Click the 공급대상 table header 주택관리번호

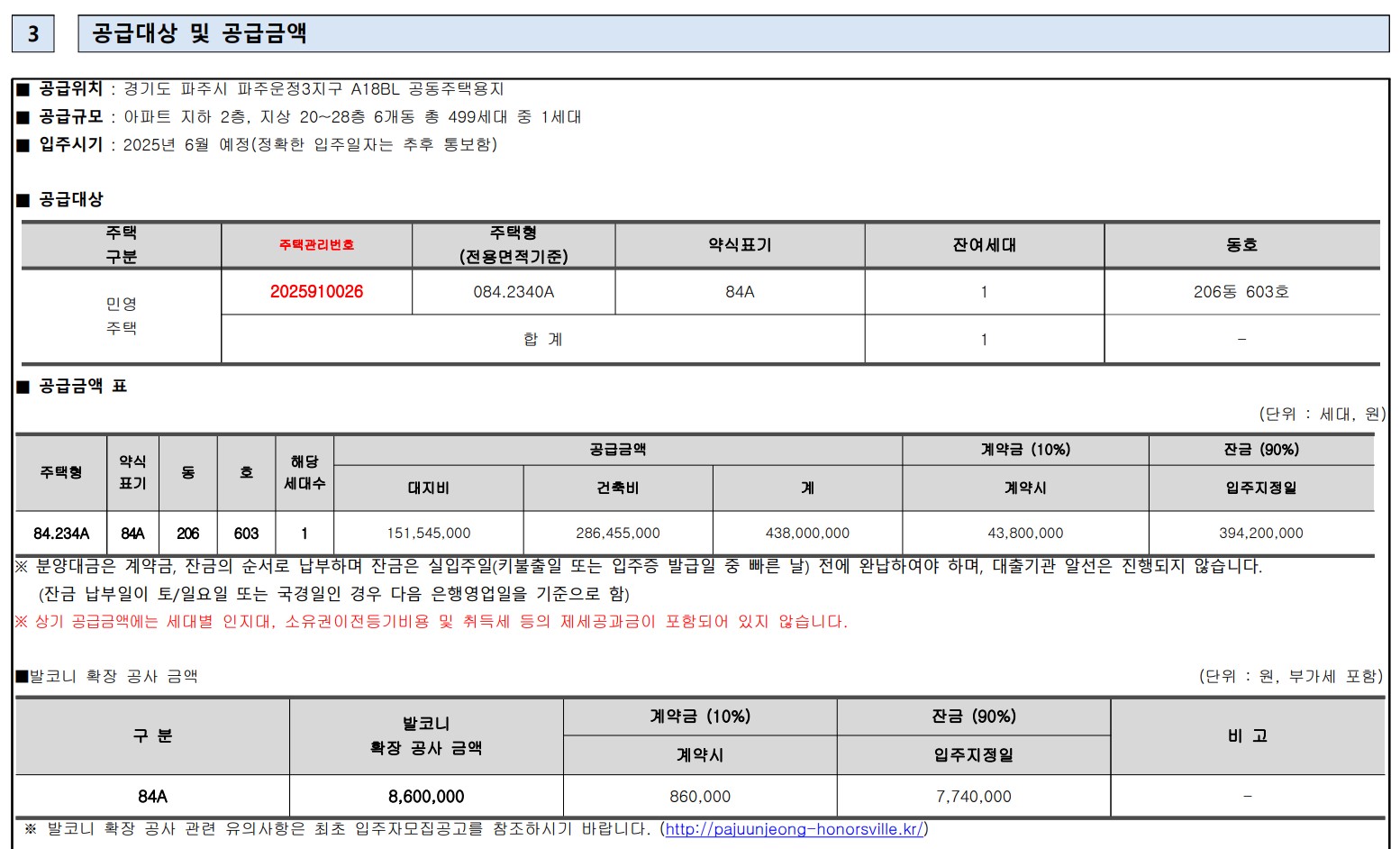317,244
